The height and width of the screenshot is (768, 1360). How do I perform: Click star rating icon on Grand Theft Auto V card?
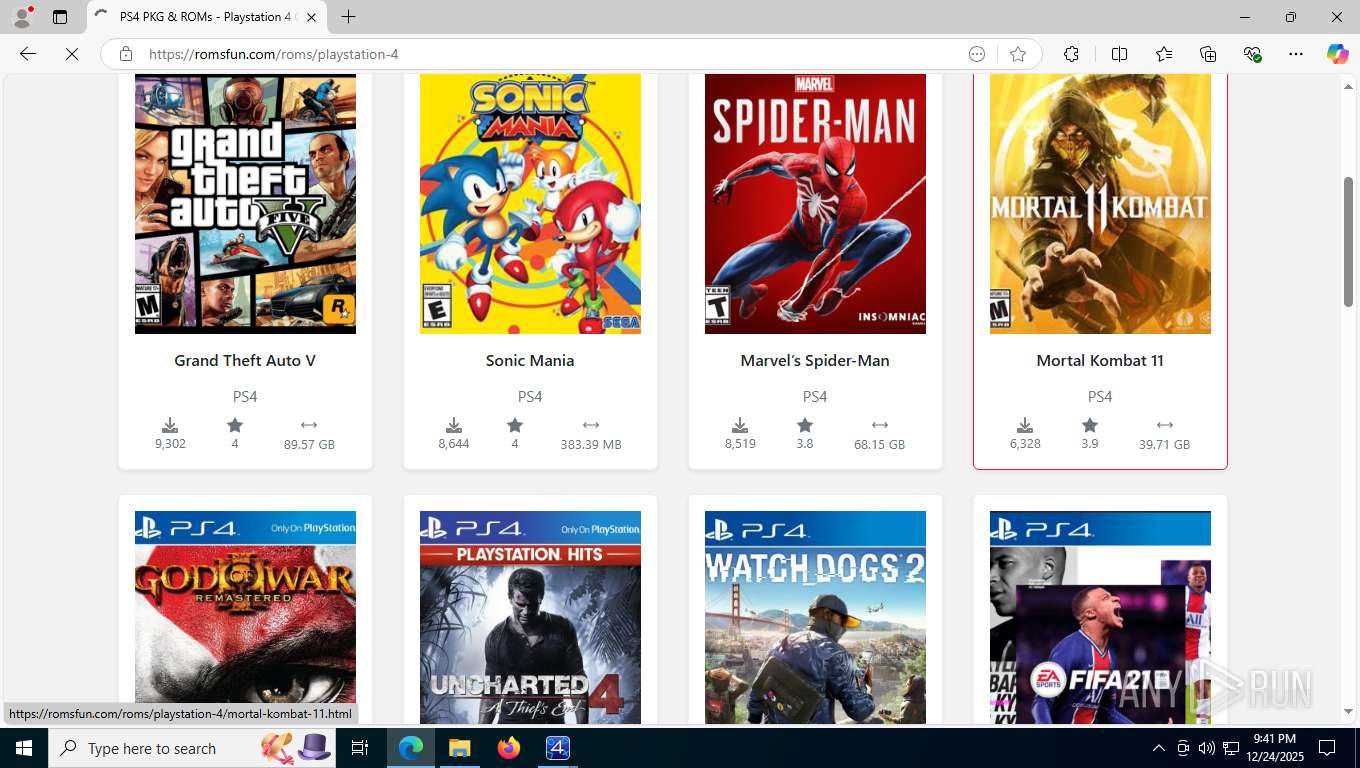235,425
